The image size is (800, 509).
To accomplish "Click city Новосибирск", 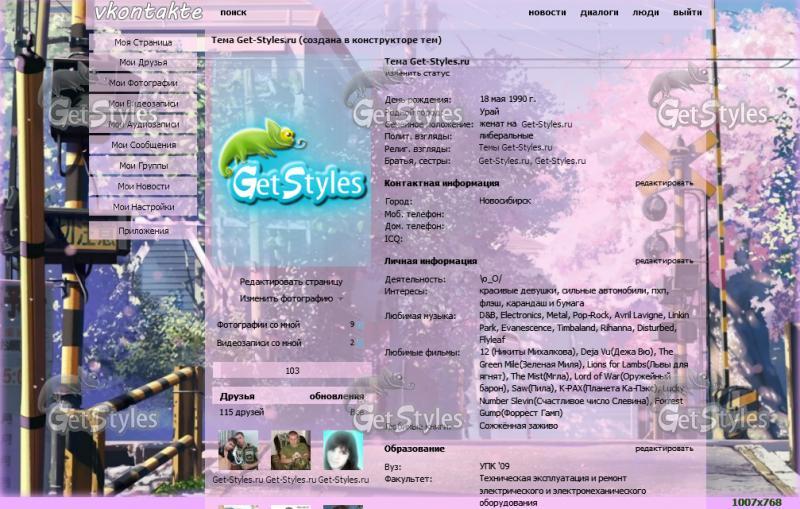I will tap(505, 201).
